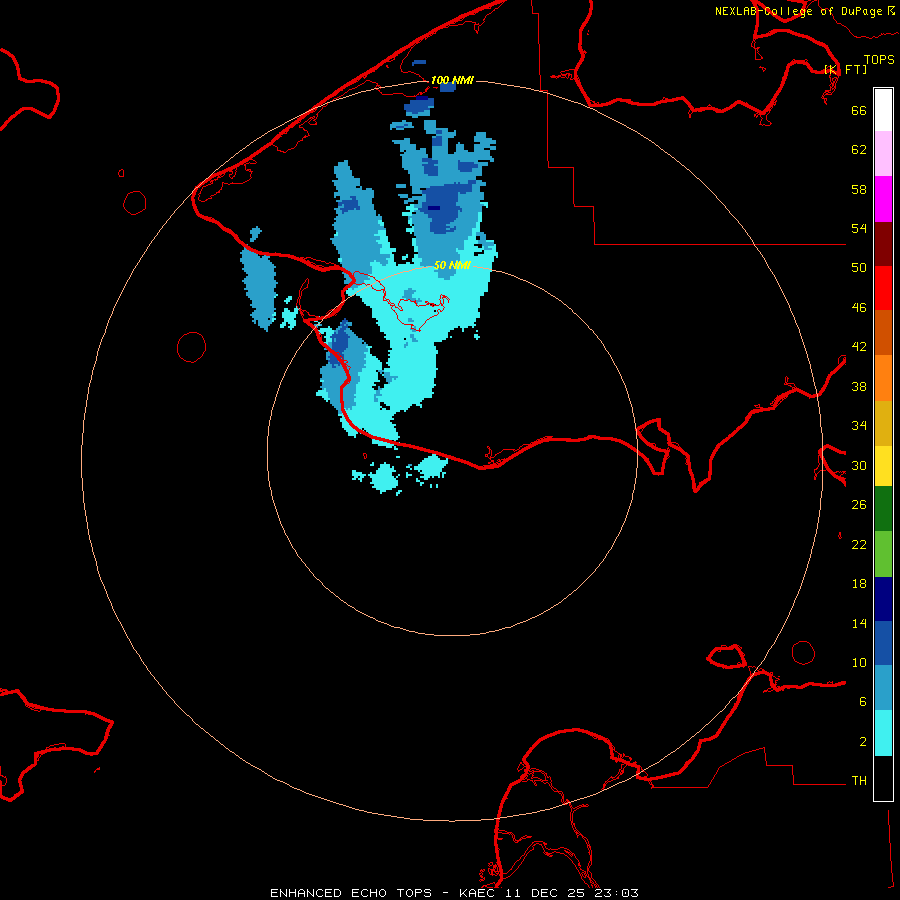This screenshot has height=900, width=900.
Task: Click the medium blue legend swatch
Action: (883, 643)
